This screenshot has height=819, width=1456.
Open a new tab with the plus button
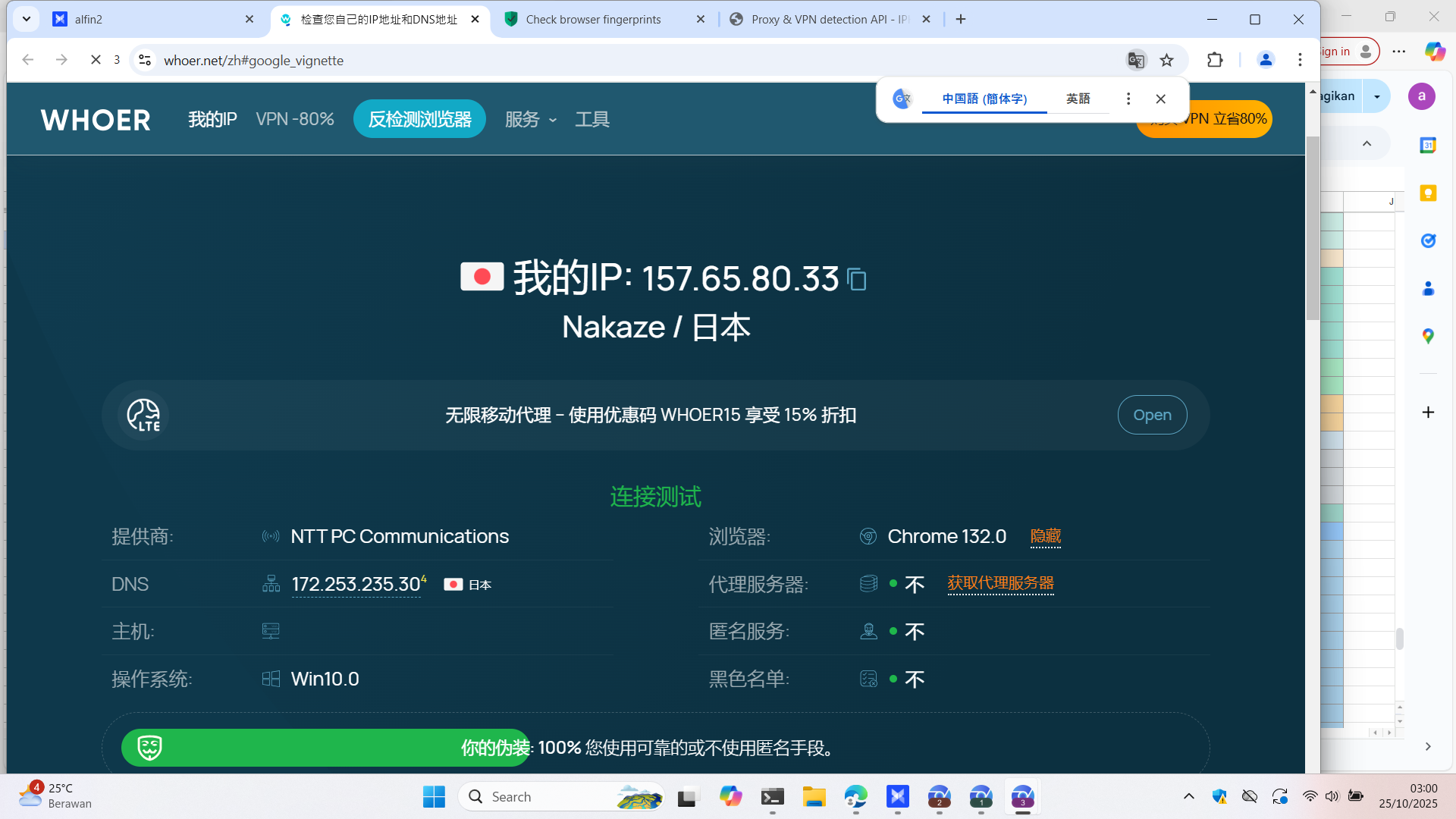[x=961, y=19]
